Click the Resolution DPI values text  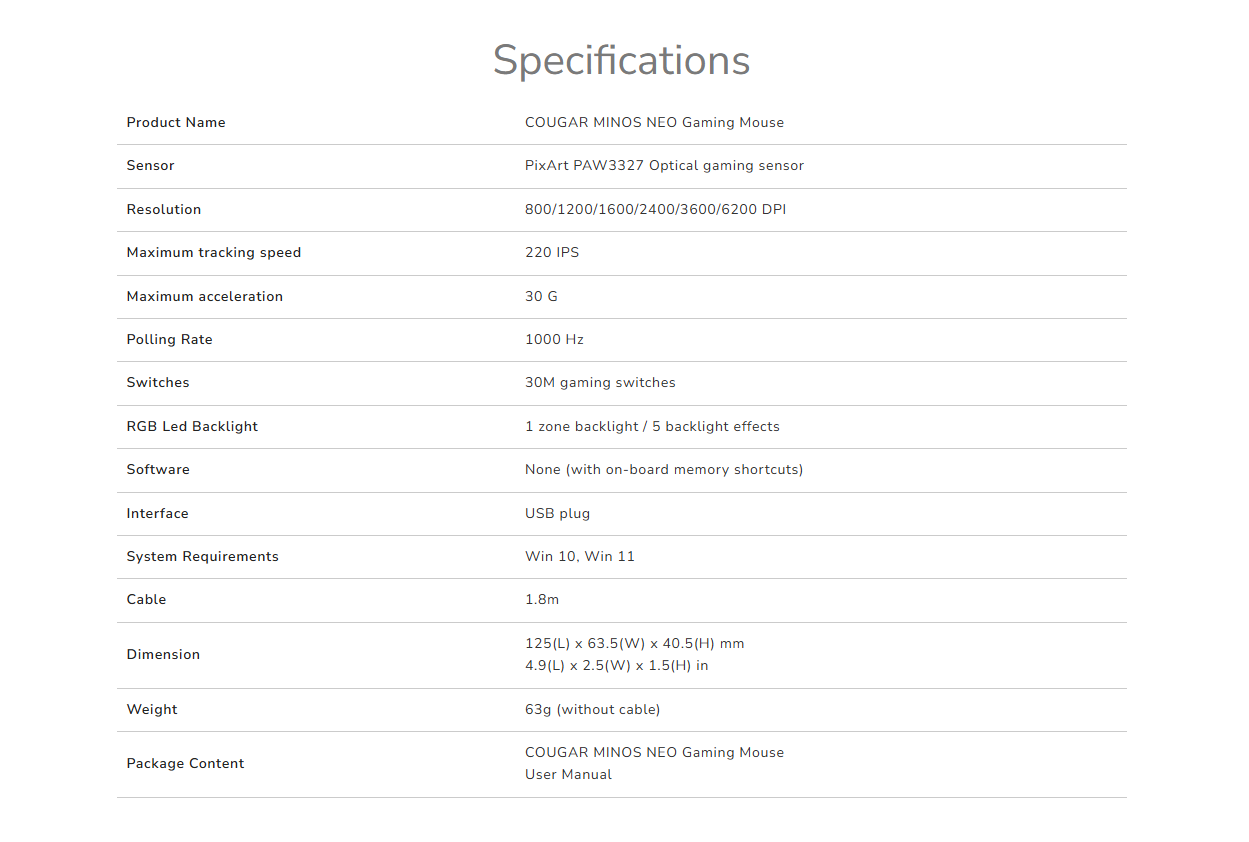(x=655, y=210)
